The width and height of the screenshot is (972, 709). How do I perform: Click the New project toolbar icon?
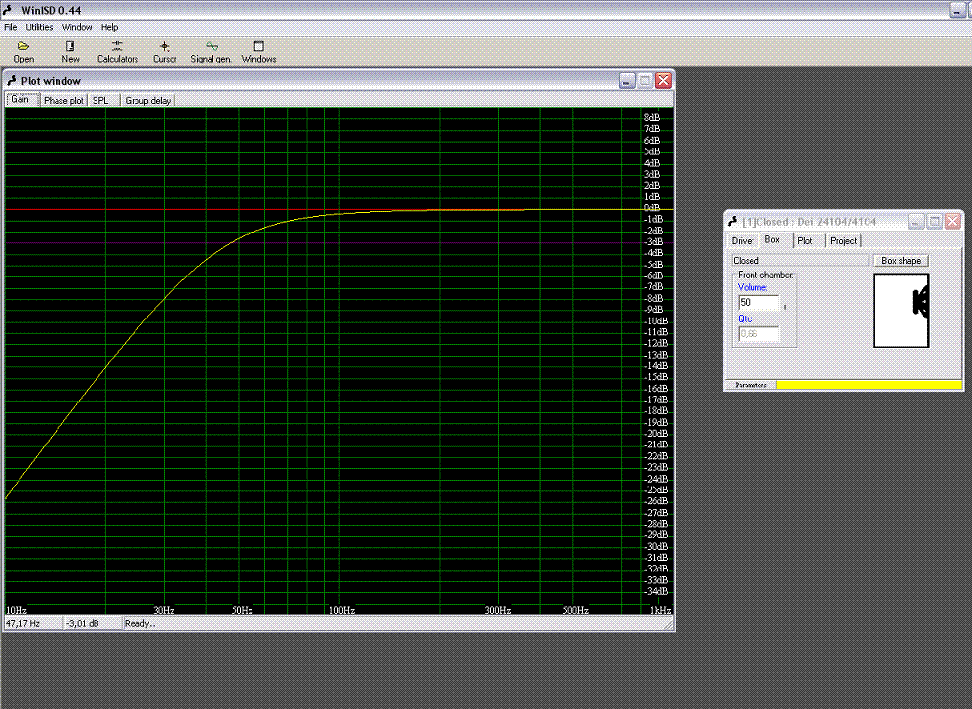[x=70, y=51]
